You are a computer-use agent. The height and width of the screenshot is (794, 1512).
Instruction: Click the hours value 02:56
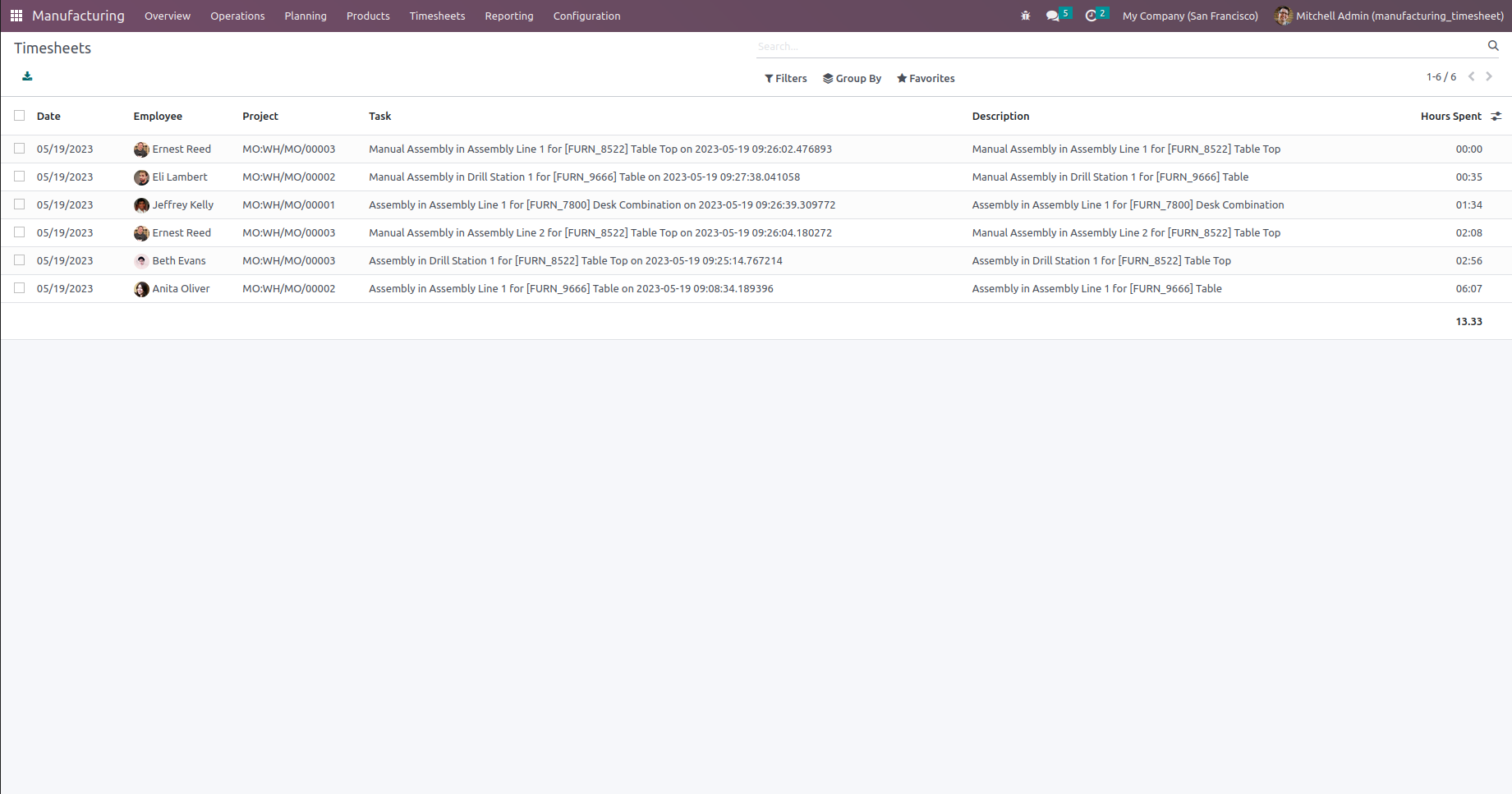tap(1468, 261)
